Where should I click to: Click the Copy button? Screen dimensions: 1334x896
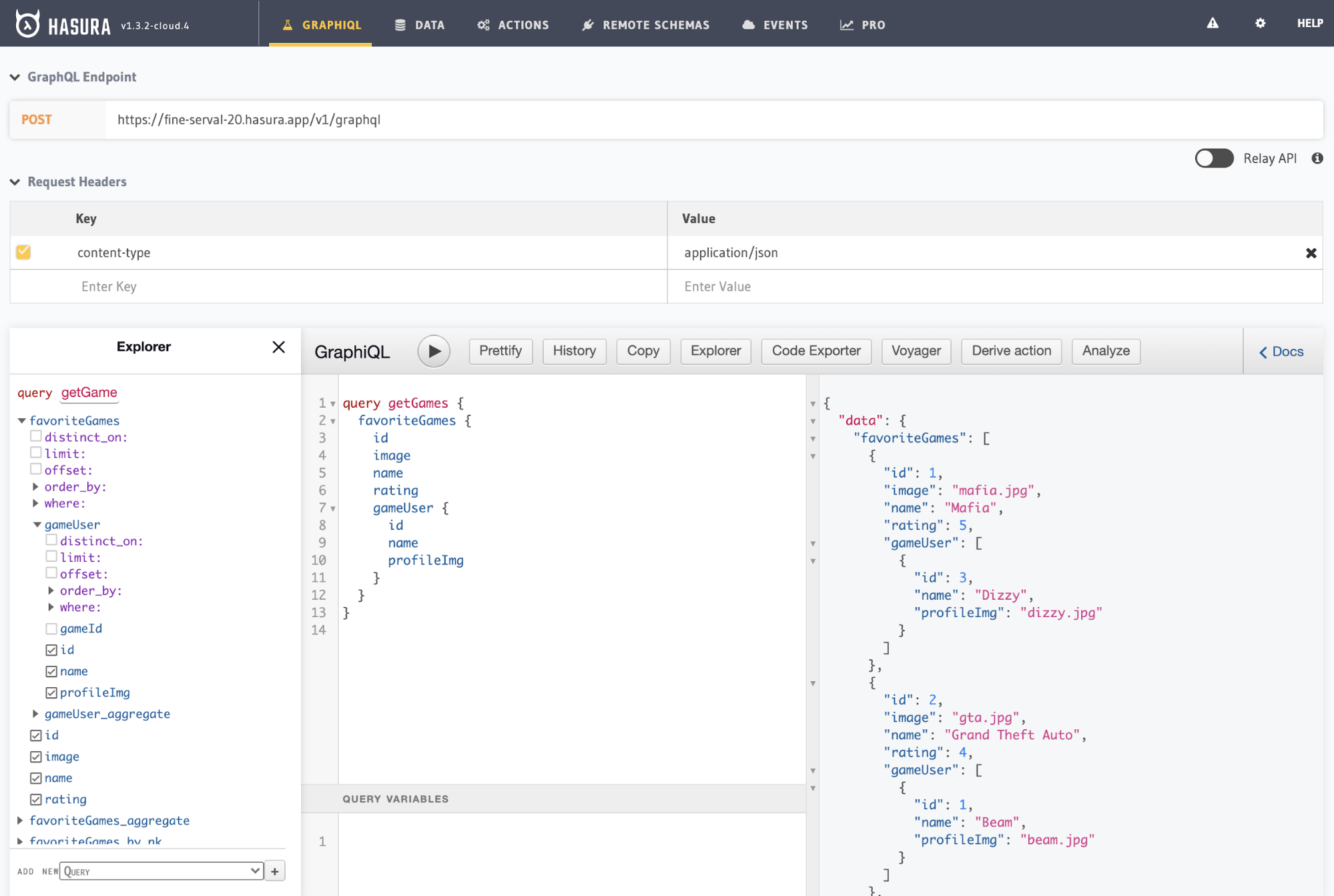point(643,351)
